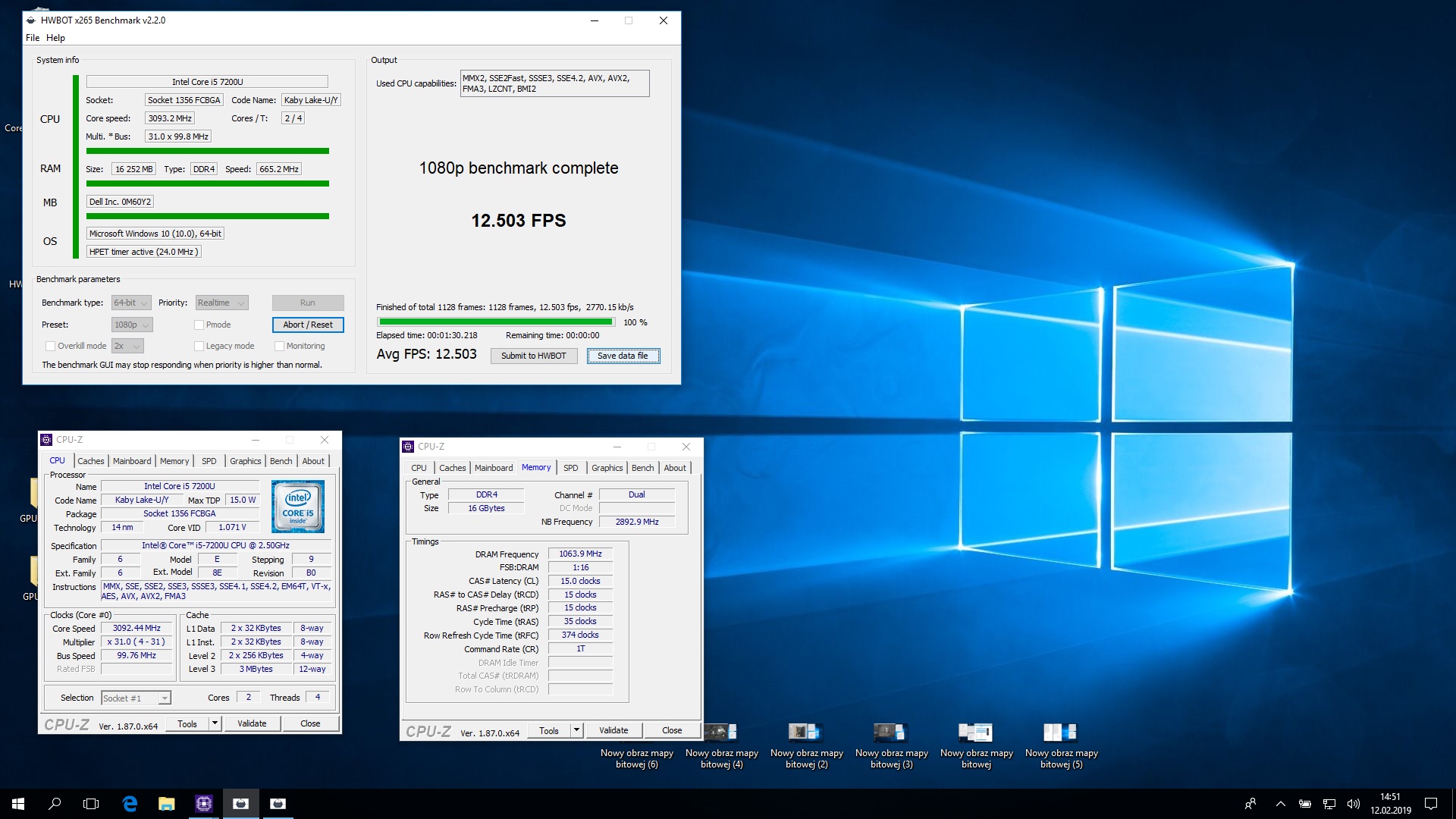Open Benchmark type 64-bit dropdown
Viewport: 1456px width, 819px height.
131,303
